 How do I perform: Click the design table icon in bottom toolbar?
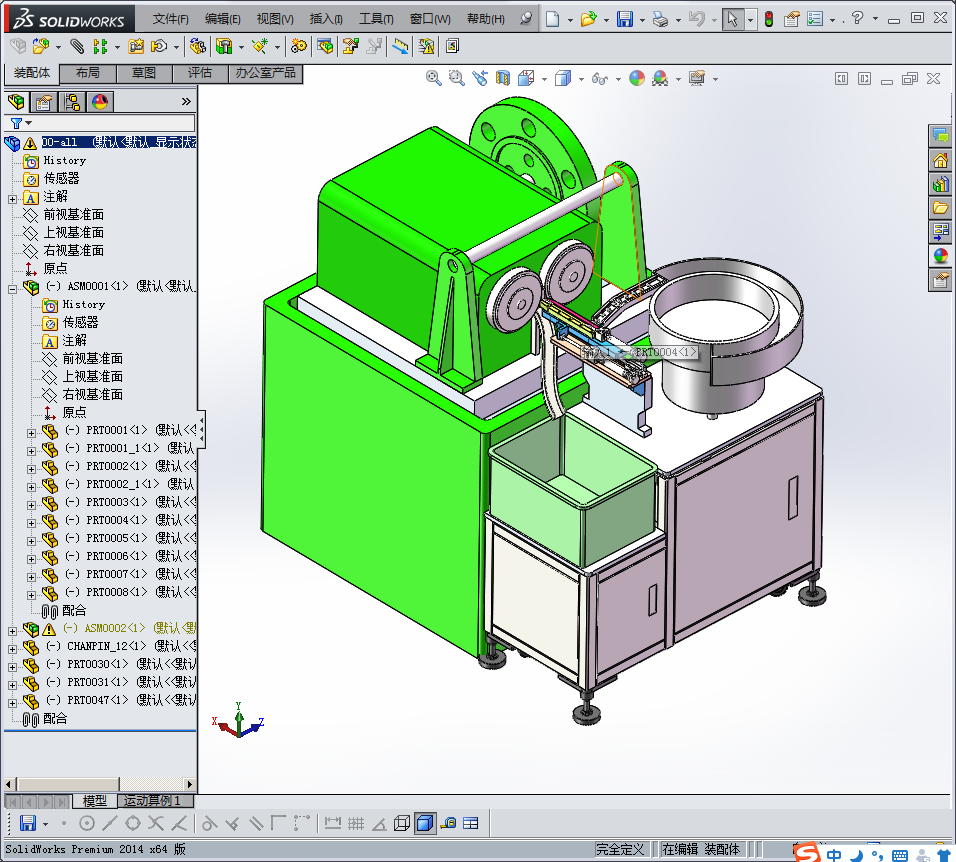(x=471, y=824)
